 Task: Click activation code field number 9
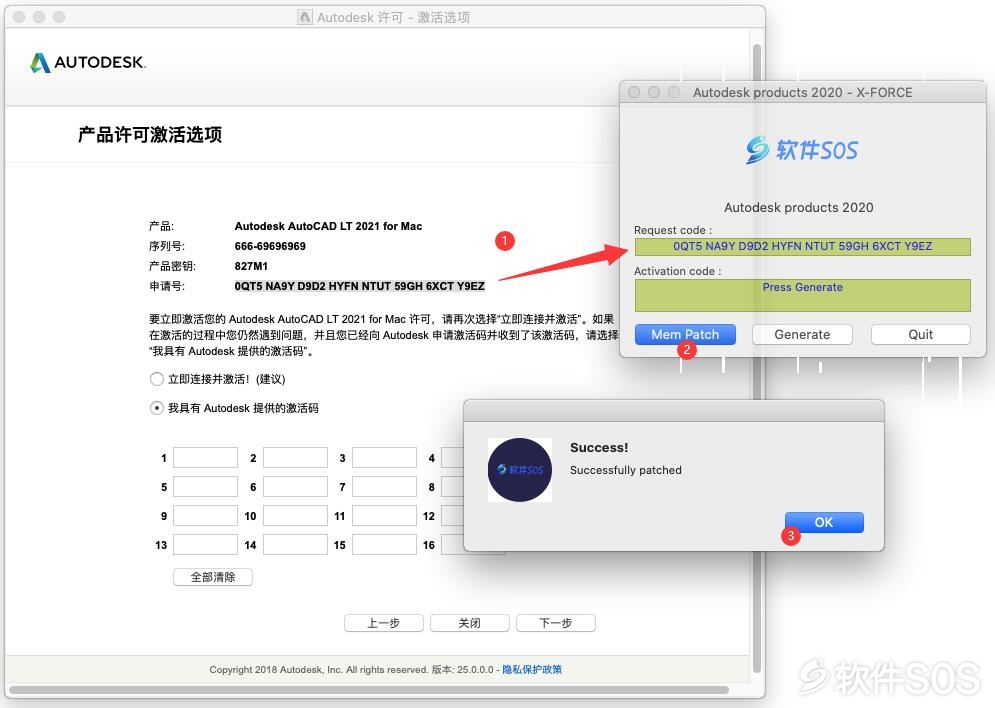(206, 516)
